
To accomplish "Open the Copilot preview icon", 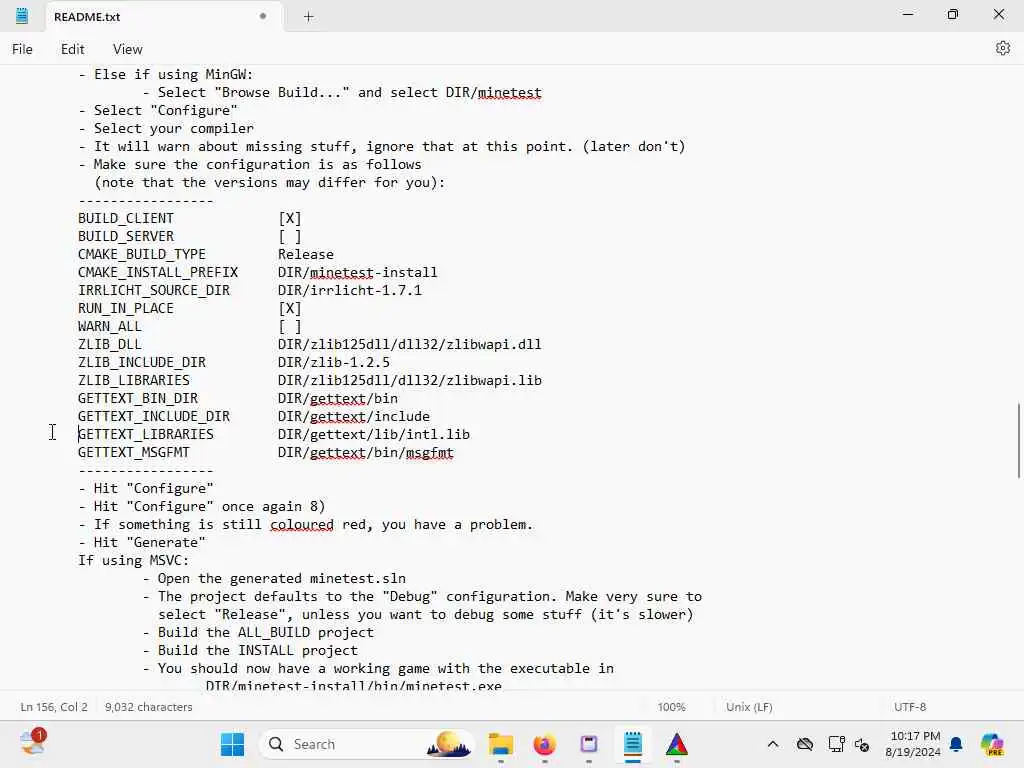I will coord(992,744).
